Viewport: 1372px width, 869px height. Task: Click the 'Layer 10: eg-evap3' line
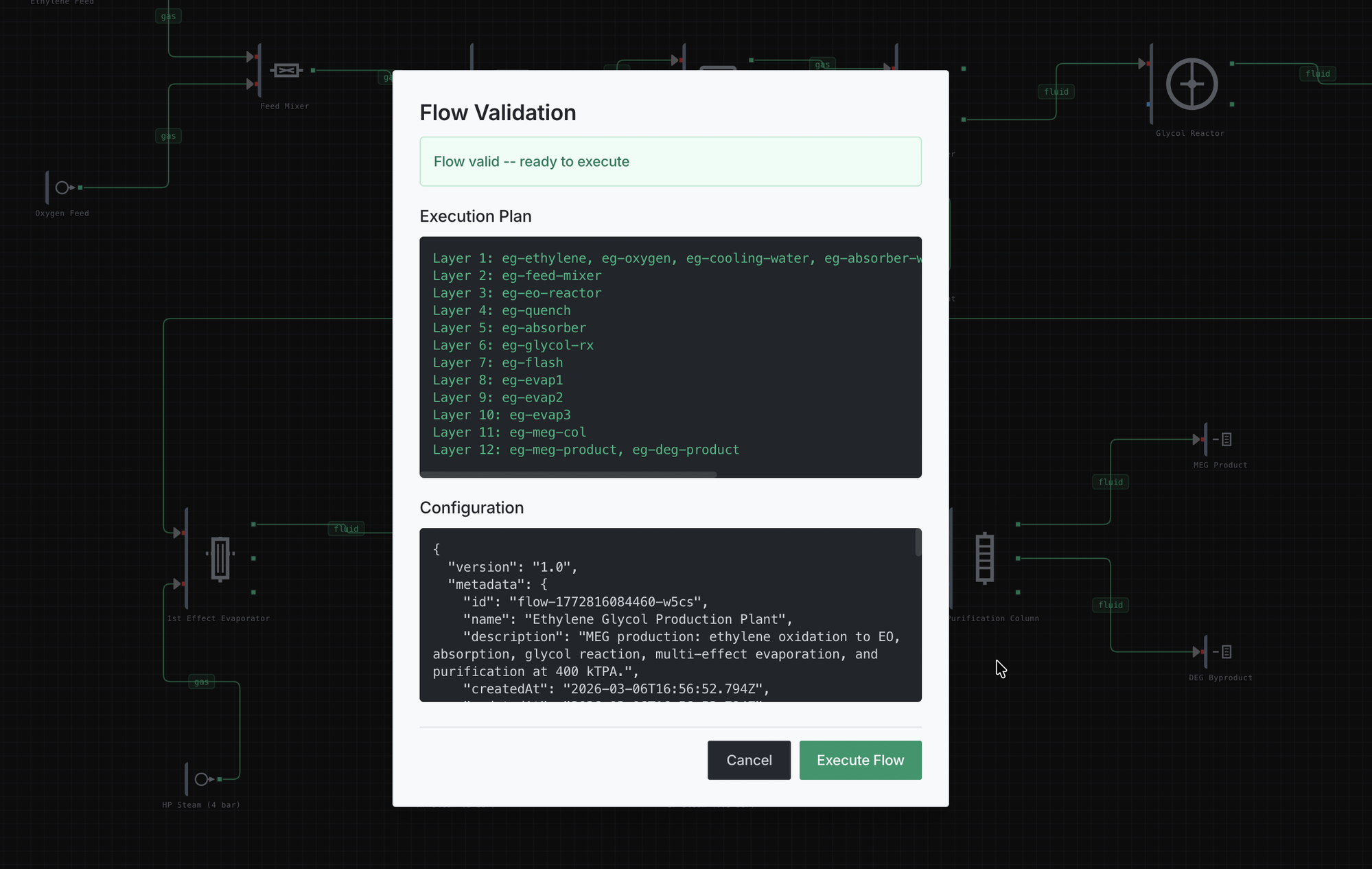(x=502, y=415)
